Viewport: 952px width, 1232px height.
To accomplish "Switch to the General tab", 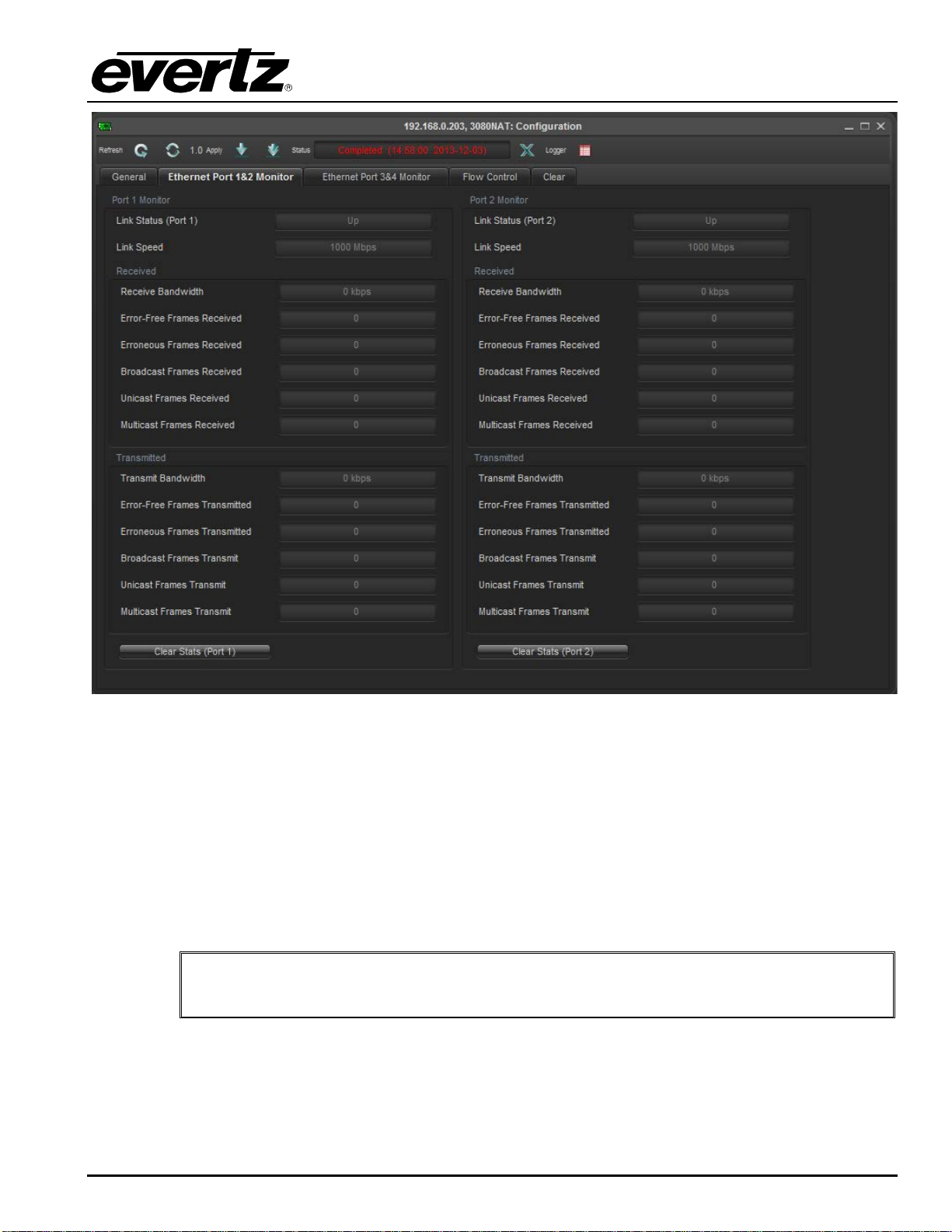I will tap(129, 177).
